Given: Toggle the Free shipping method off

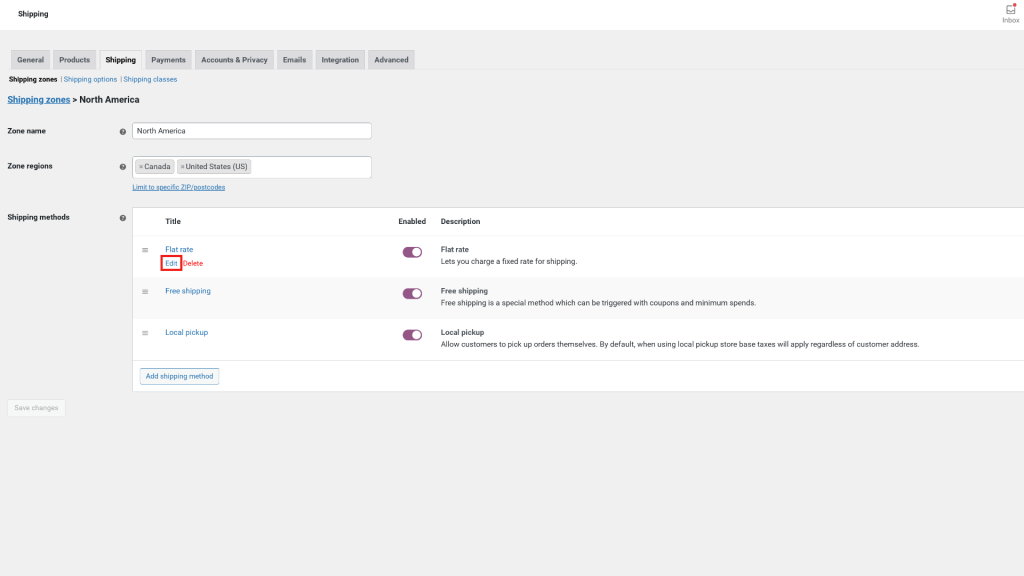Looking at the screenshot, I should pos(412,293).
